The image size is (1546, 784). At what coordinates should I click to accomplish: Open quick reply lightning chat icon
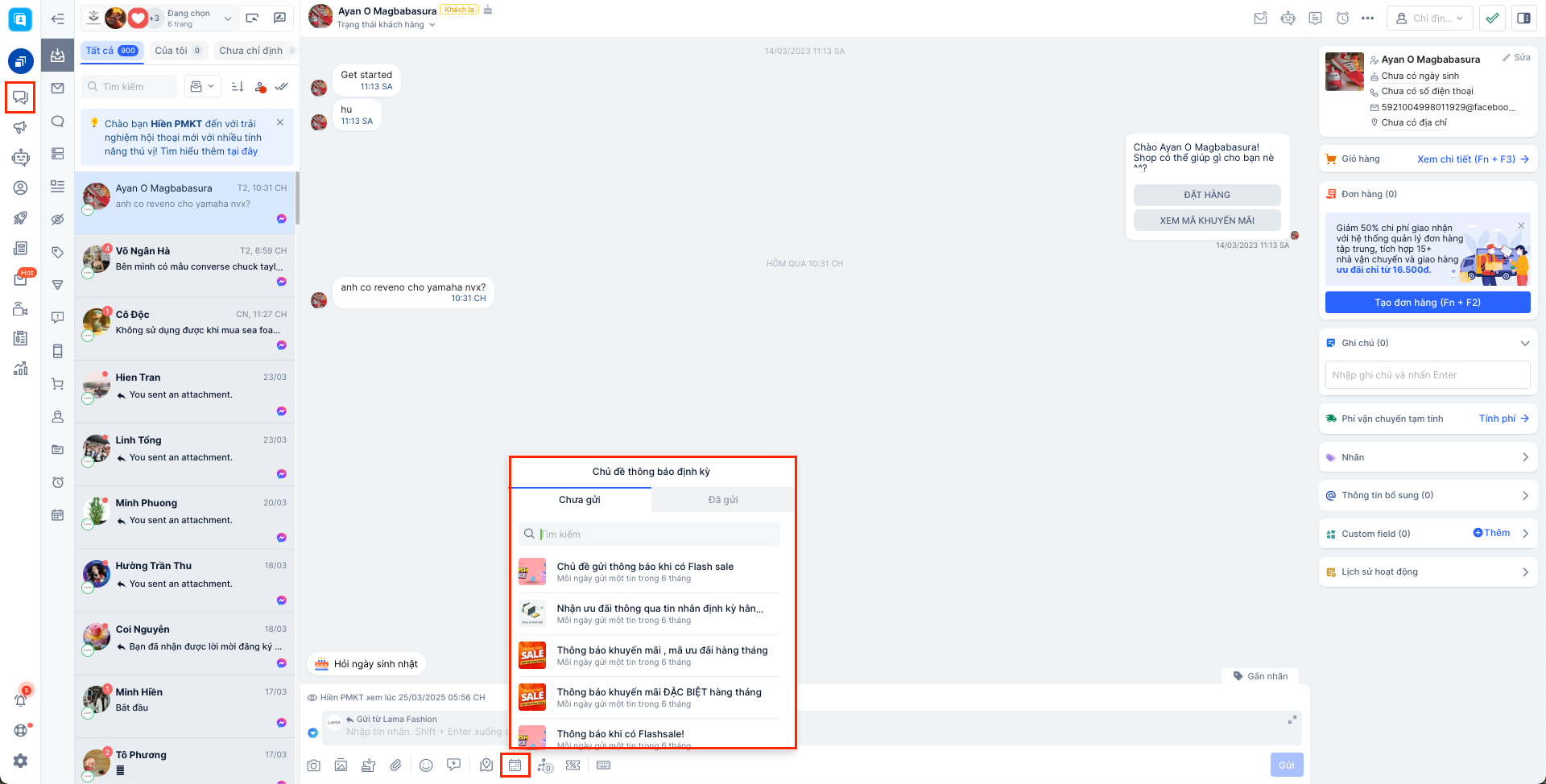454,765
